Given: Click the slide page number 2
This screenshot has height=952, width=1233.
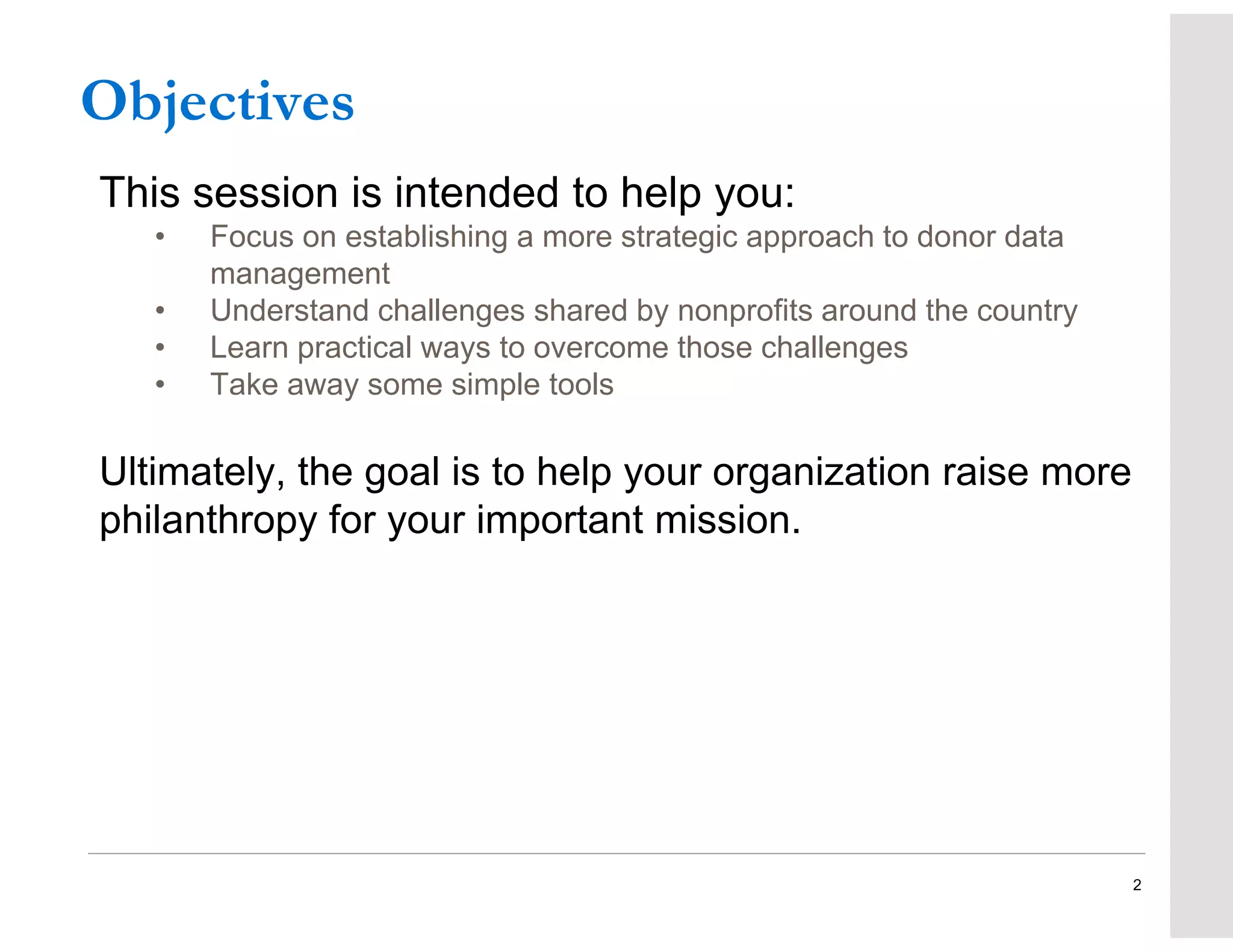Looking at the screenshot, I should click(1137, 885).
